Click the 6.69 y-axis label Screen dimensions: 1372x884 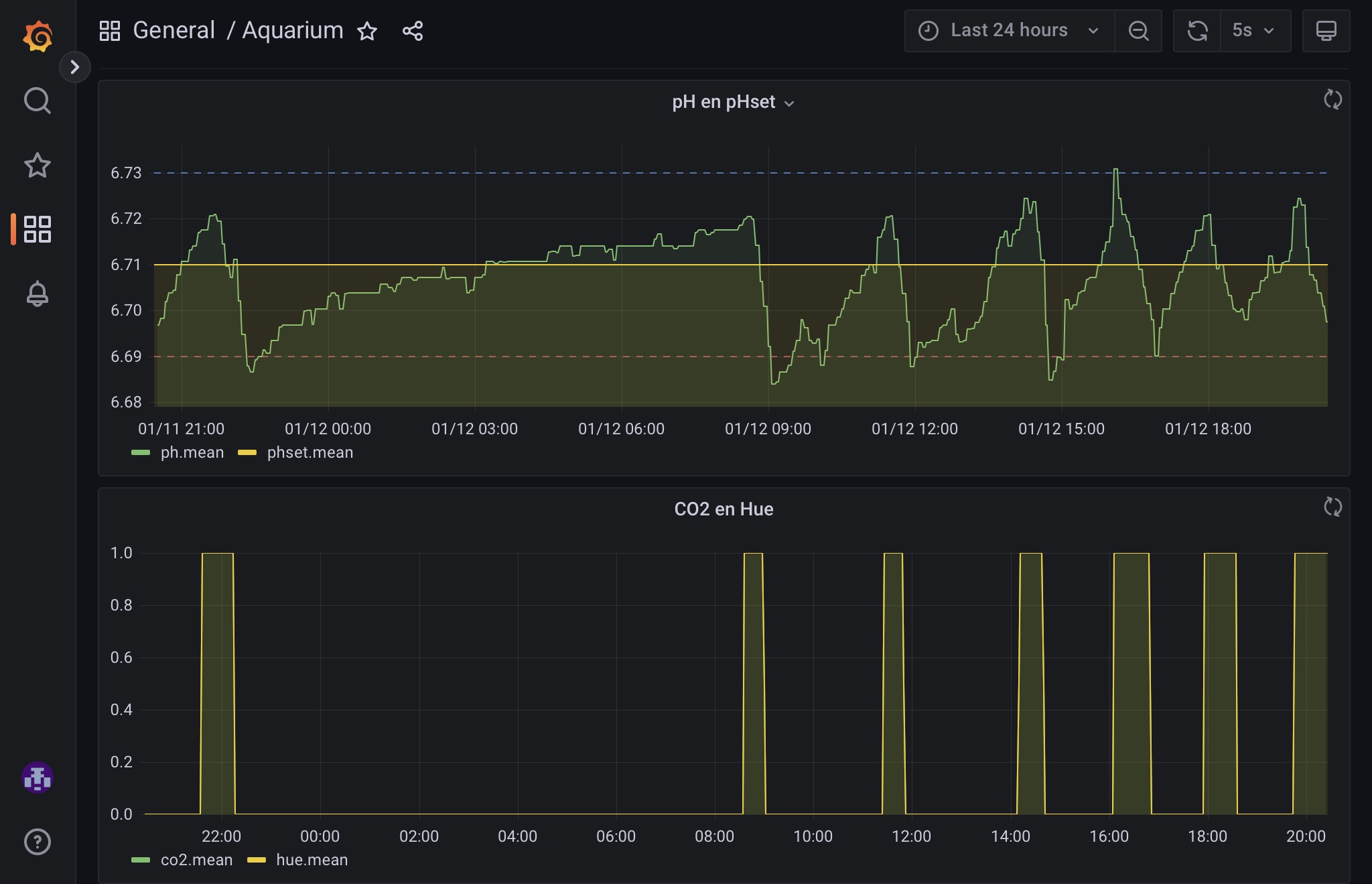[x=126, y=357]
